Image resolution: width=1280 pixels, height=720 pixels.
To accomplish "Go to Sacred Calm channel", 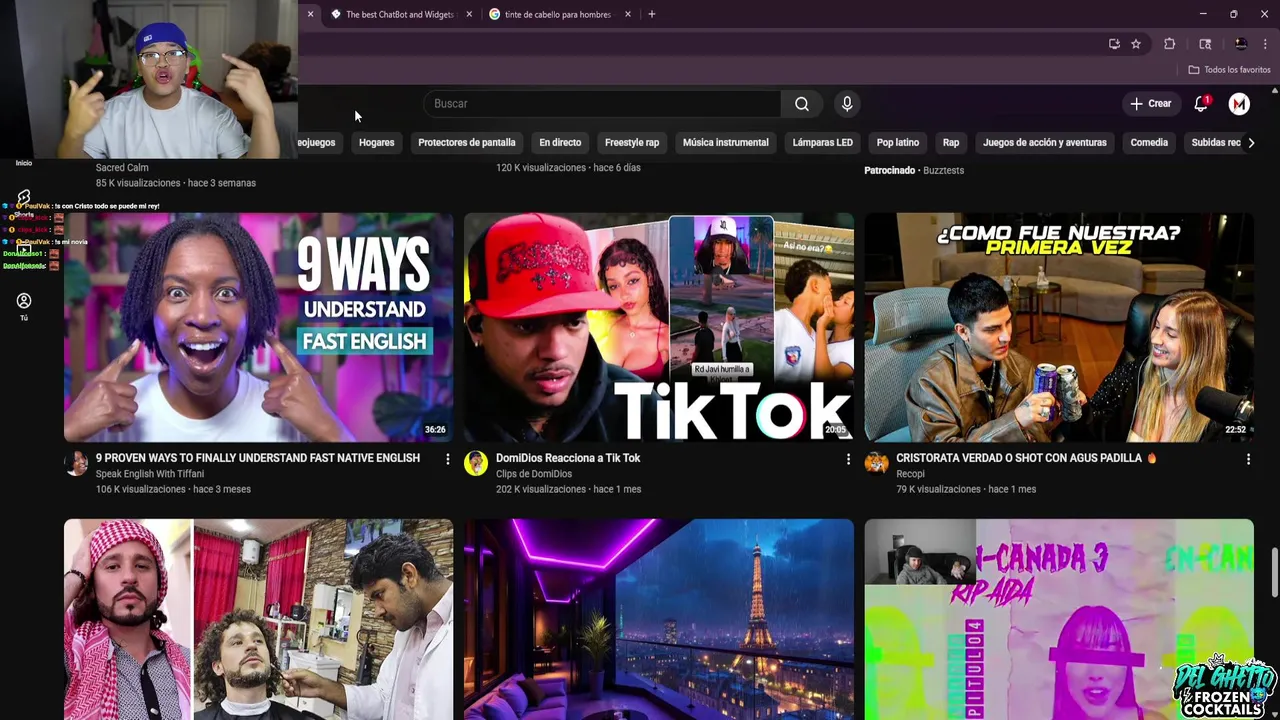I will click(x=122, y=168).
